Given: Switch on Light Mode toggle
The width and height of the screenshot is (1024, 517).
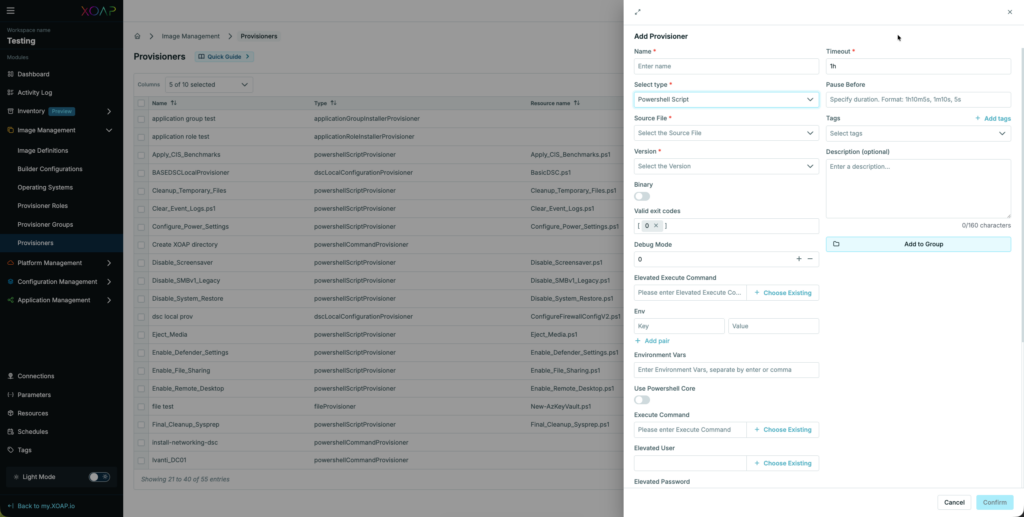Looking at the screenshot, I should (x=99, y=477).
